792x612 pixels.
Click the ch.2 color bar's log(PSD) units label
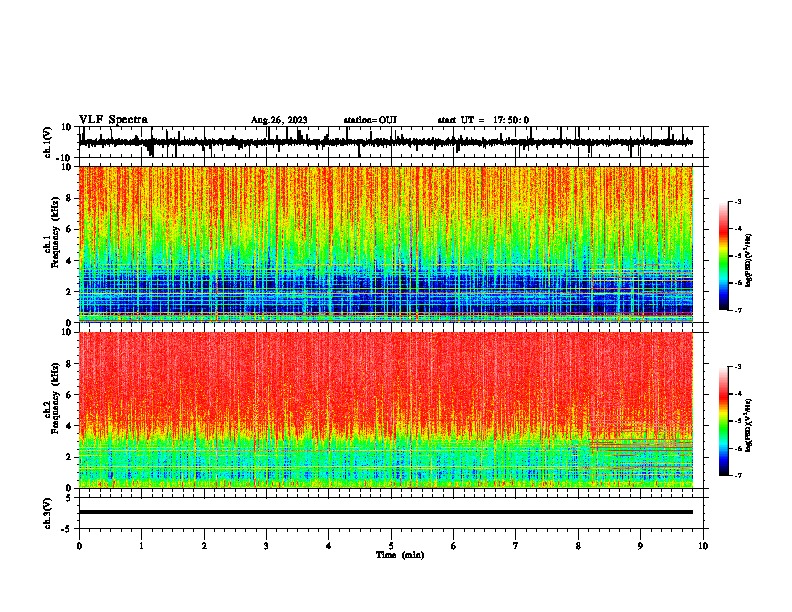pyautogui.click(x=749, y=426)
